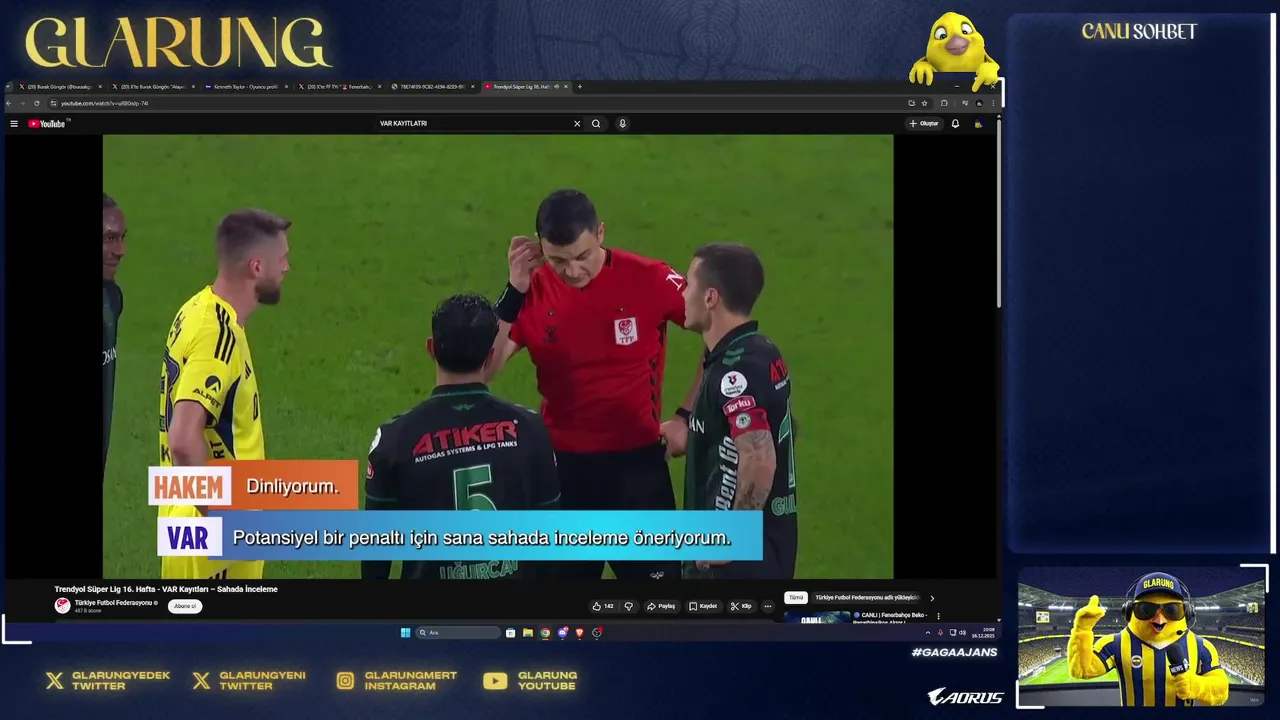The width and height of the screenshot is (1280, 720).
Task: Open the taskbar clock showing 16.12.2025
Action: [982, 633]
